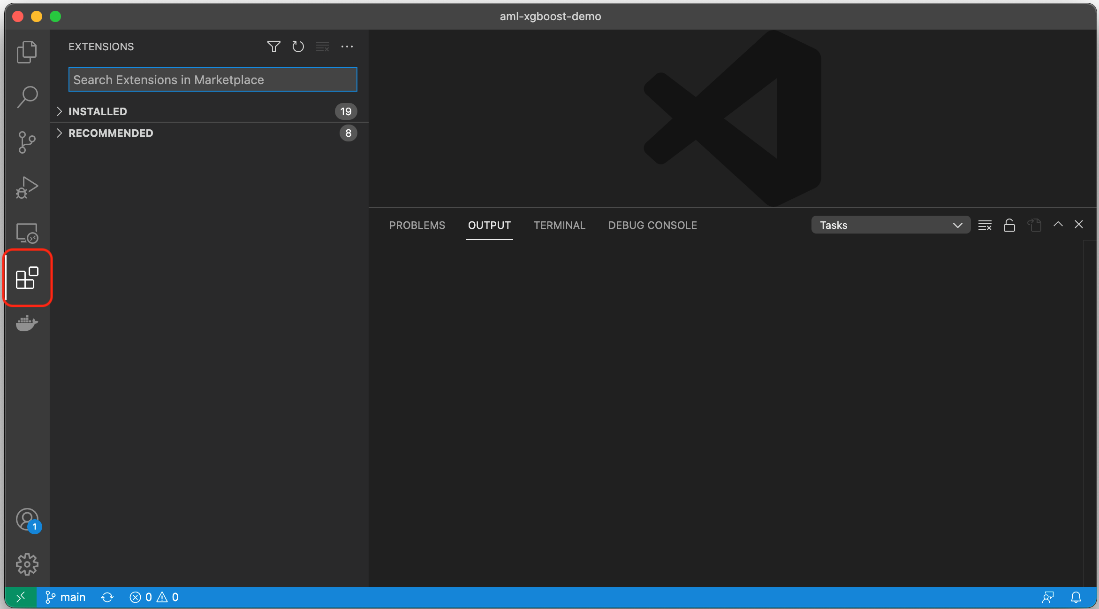Open the Manage gear menu

pyautogui.click(x=27, y=564)
